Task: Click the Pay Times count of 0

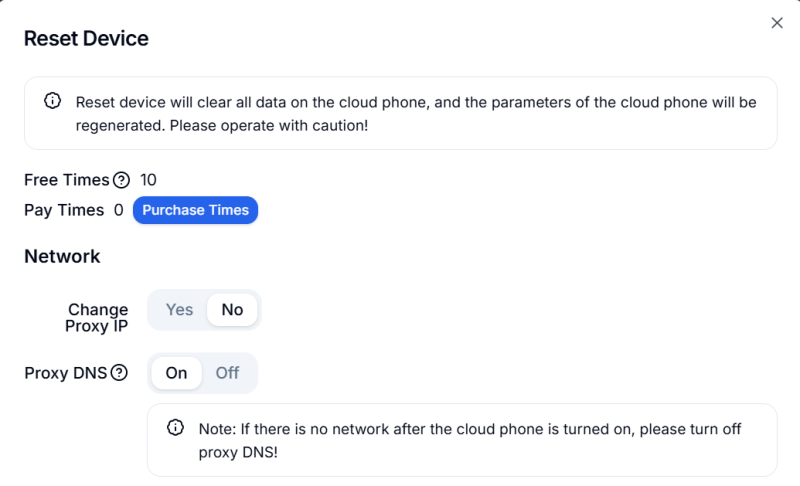Action: coord(118,210)
